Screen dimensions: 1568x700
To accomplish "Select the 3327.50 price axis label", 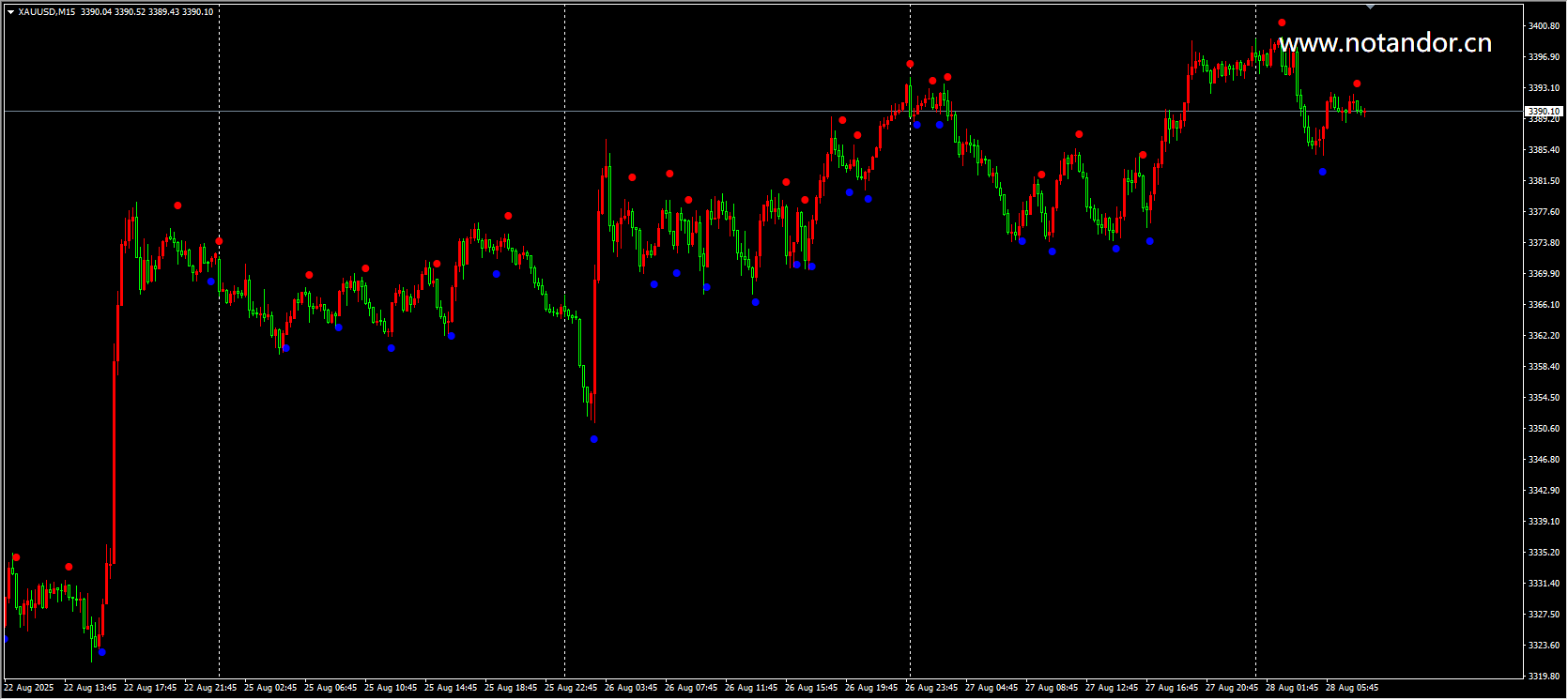I will point(1544,615).
